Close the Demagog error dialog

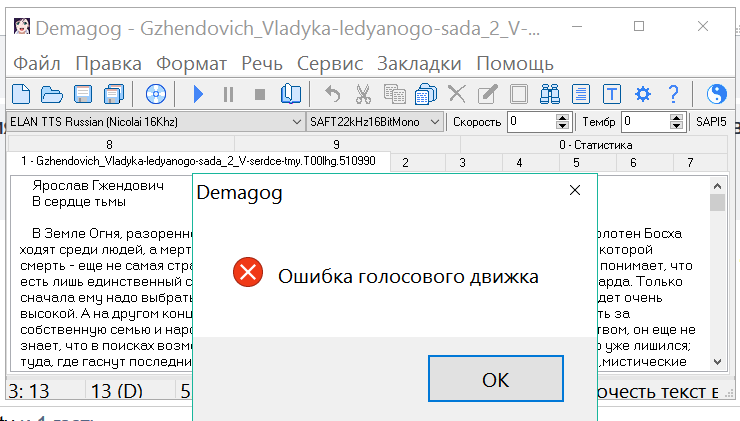pyautogui.click(x=575, y=190)
